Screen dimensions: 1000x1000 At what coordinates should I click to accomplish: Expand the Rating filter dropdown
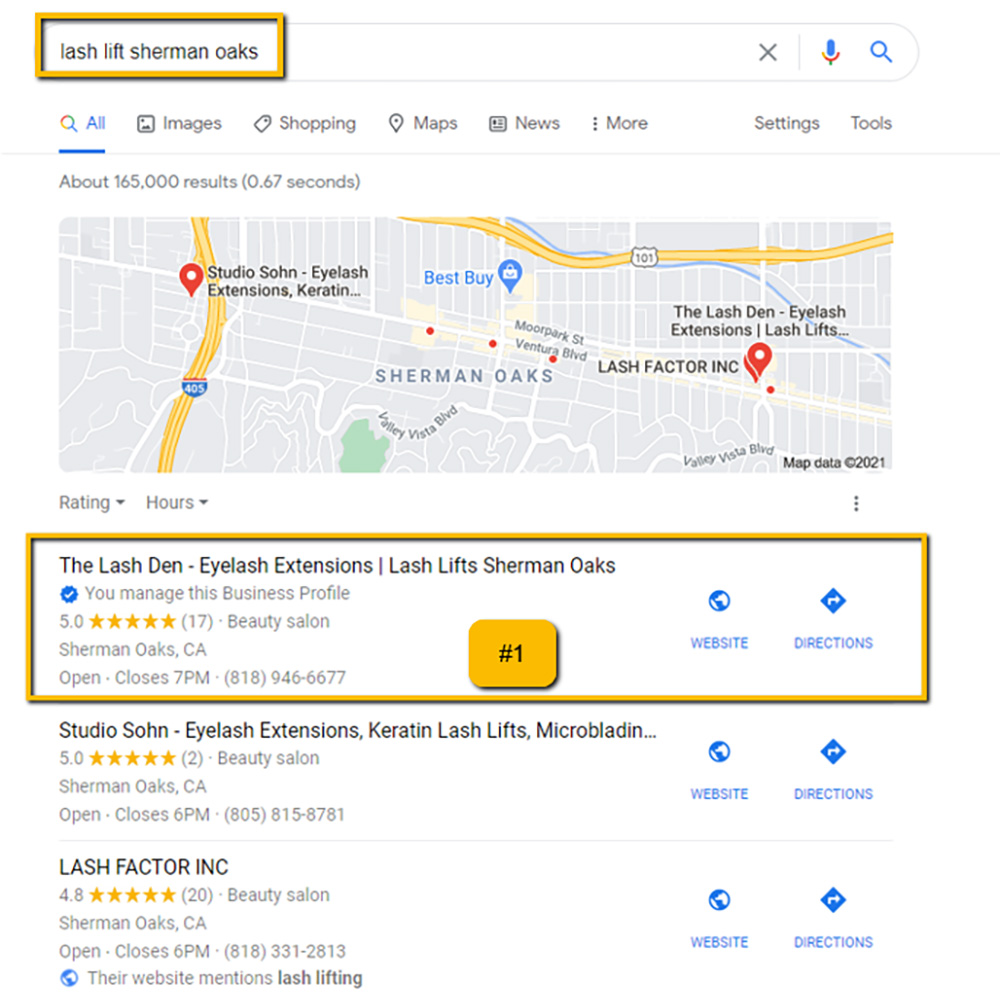pos(92,503)
